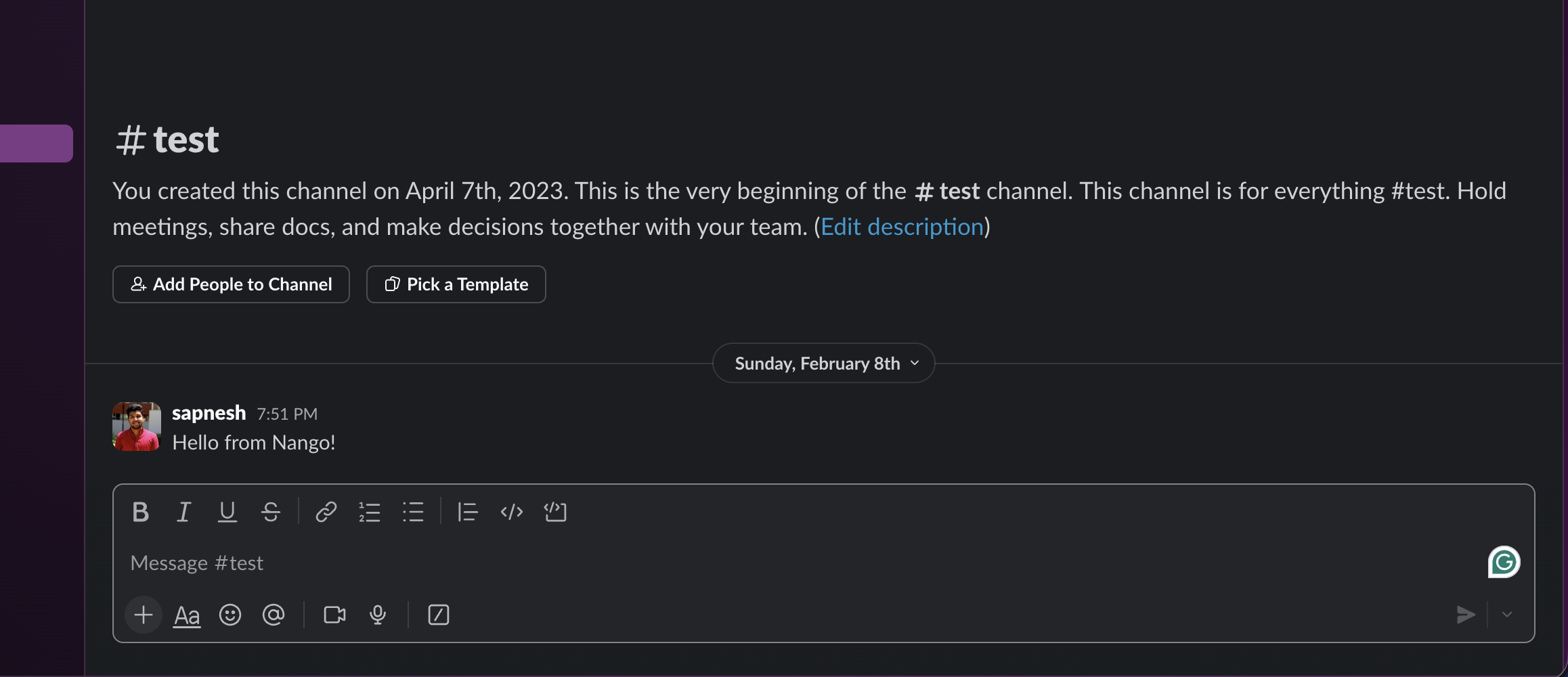Toggle underline formatting
Image resolution: width=1568 pixels, height=677 pixels.
tap(227, 512)
